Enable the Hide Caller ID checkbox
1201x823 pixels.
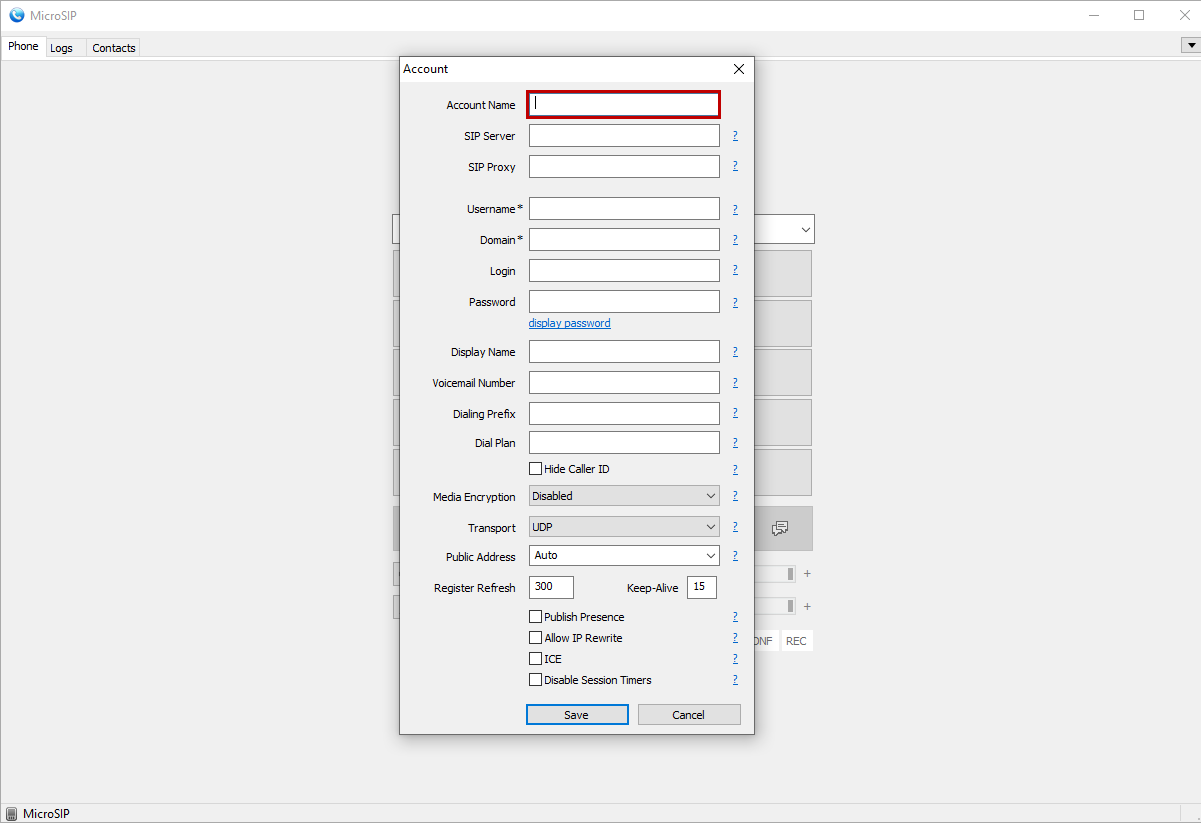tap(536, 469)
